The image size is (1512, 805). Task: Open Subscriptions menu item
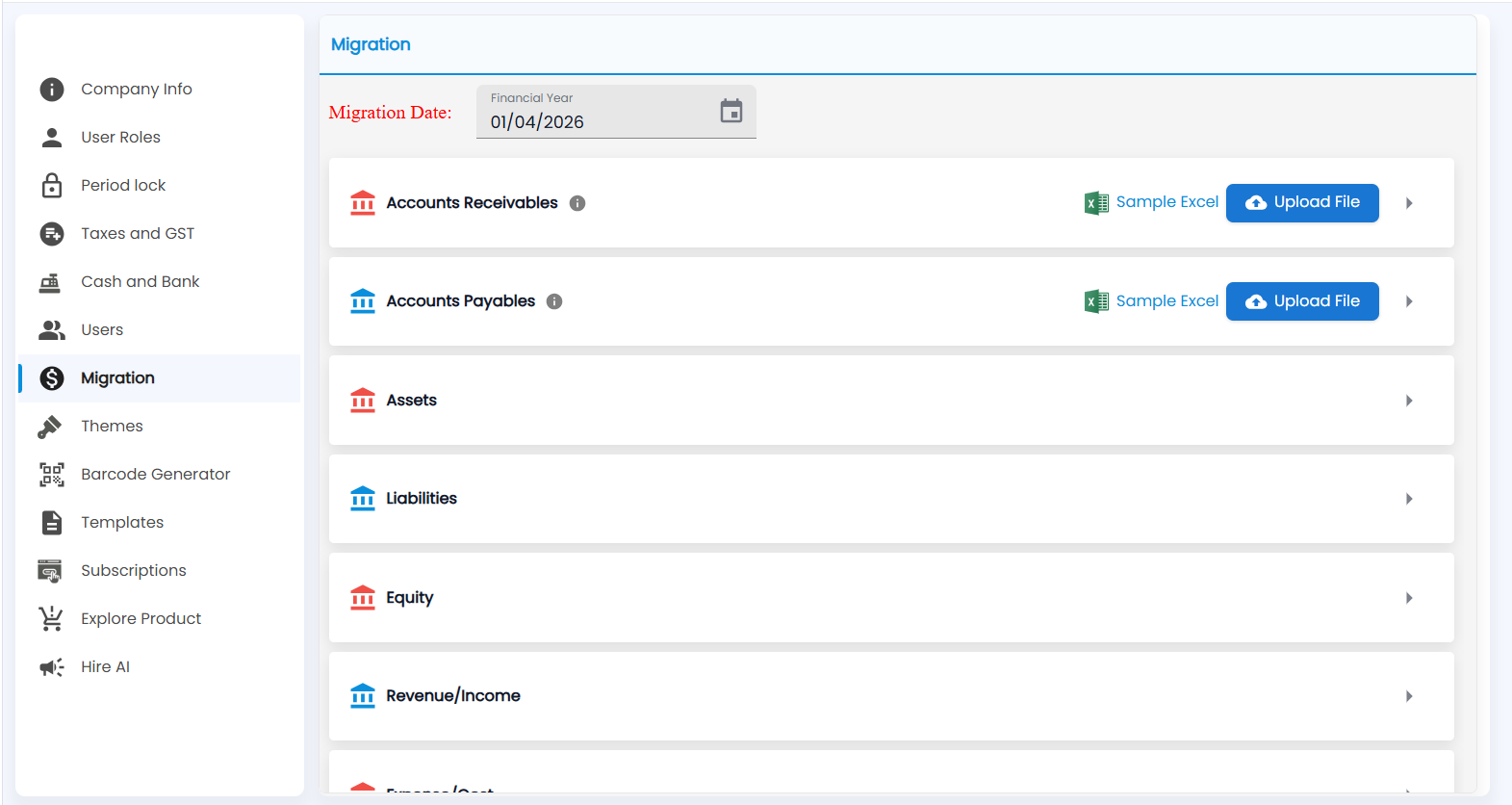160,571
